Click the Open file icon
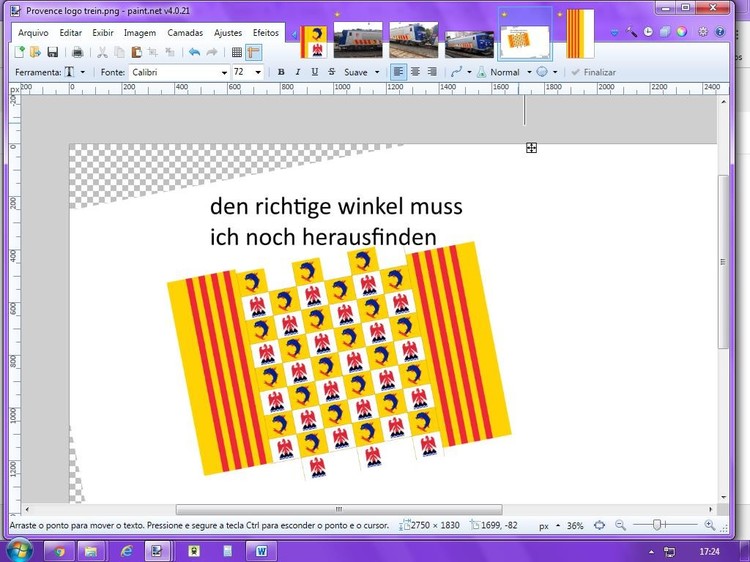 (x=35, y=52)
